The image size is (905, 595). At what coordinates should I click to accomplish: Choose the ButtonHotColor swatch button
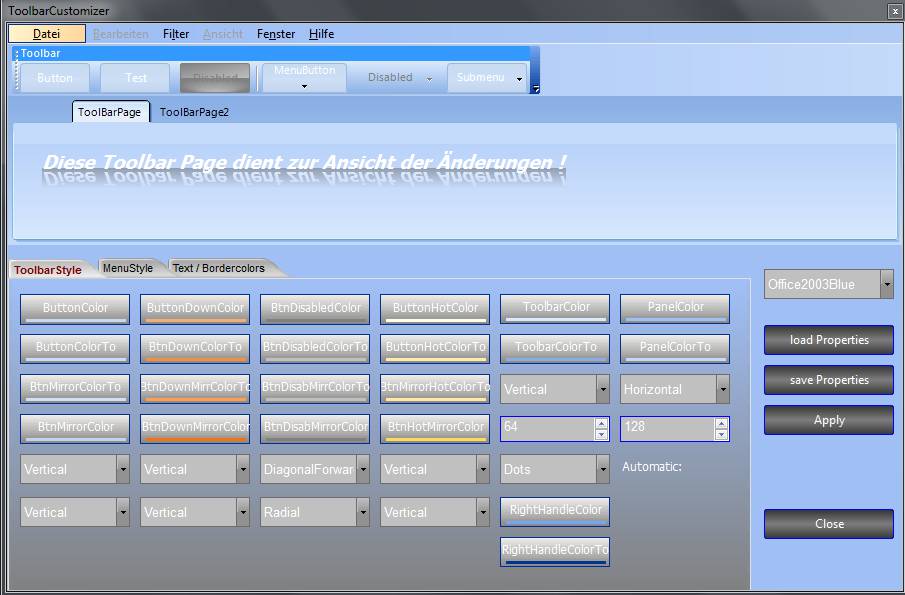tap(435, 309)
